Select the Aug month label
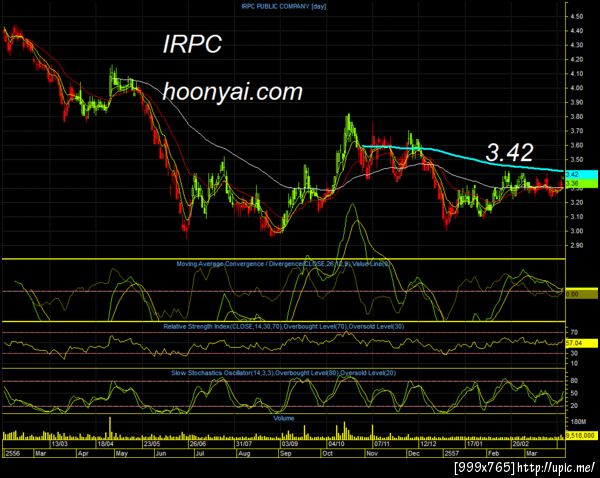Image resolution: width=600 pixels, height=478 pixels. click(244, 454)
